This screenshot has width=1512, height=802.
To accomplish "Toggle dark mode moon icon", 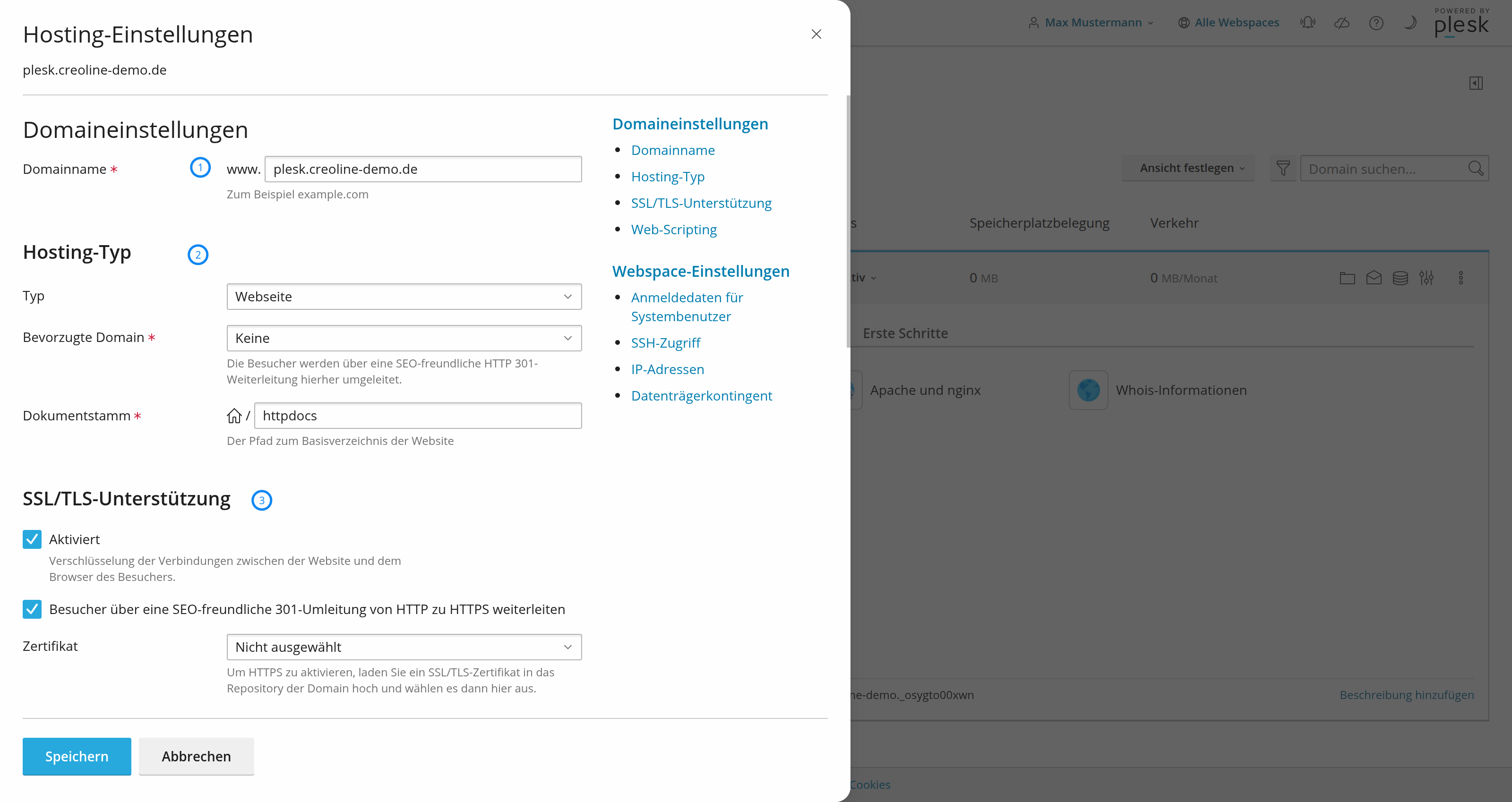I will [1410, 22].
